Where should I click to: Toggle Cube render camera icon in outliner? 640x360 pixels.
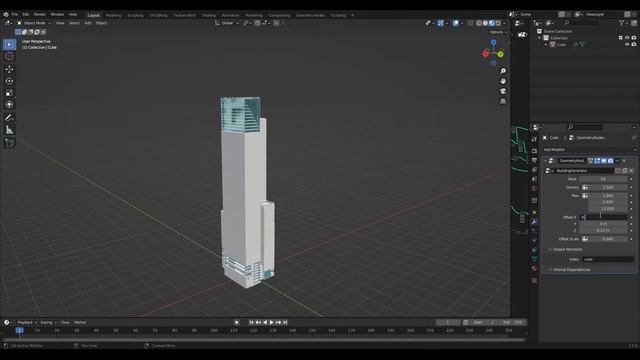click(x=634, y=44)
